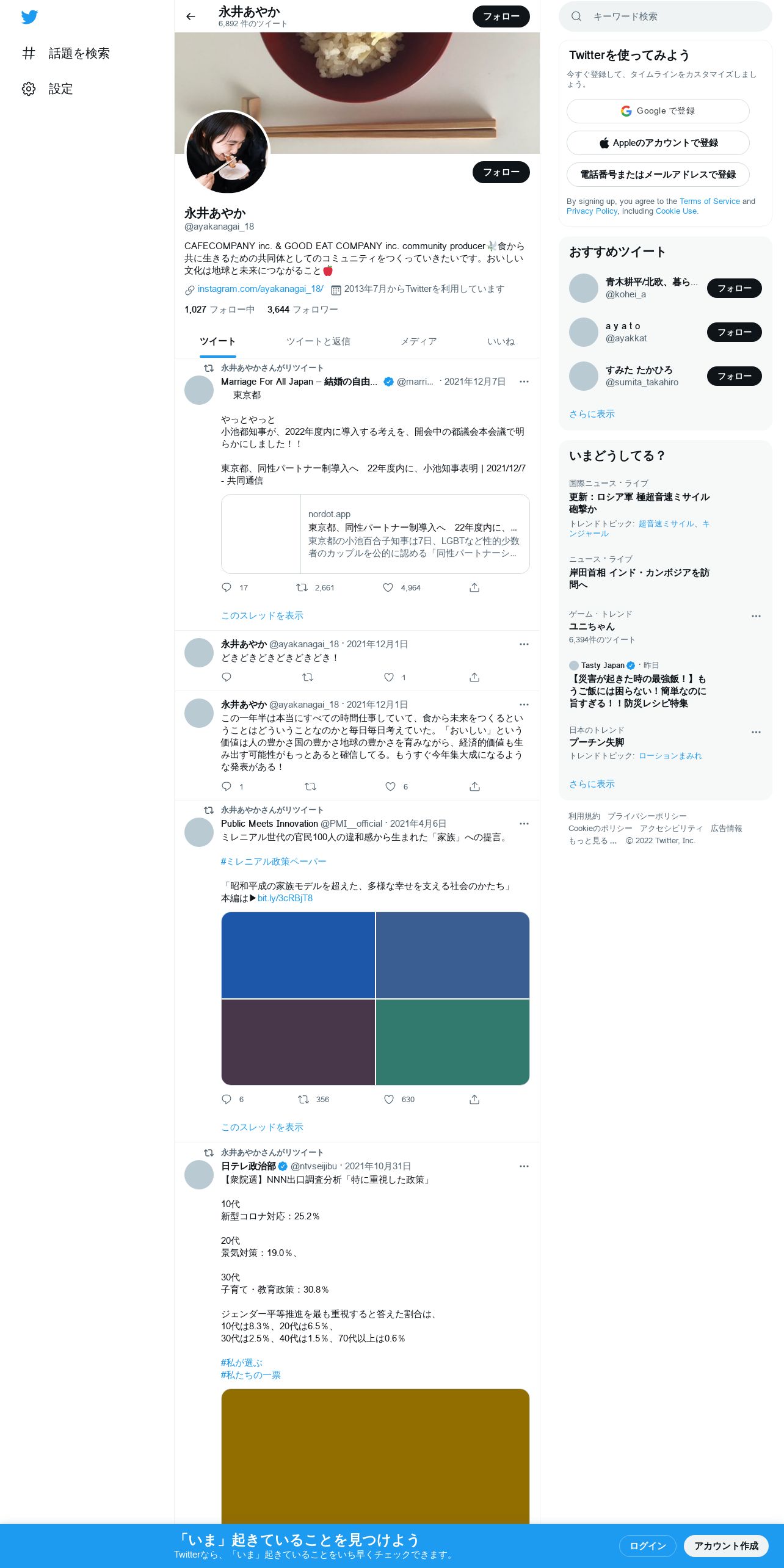Open 設定 in left navigation
784x1568 pixels.
coord(48,89)
